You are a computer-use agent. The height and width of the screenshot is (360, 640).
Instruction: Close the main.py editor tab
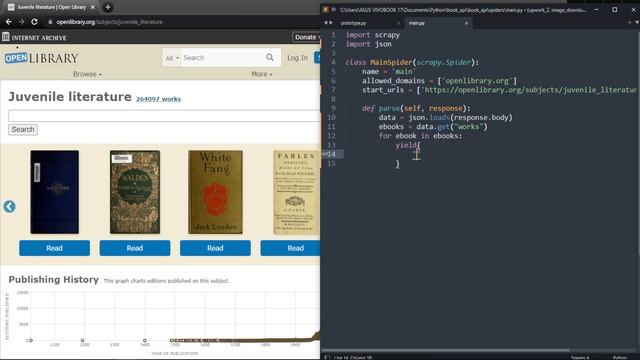tap(466, 23)
